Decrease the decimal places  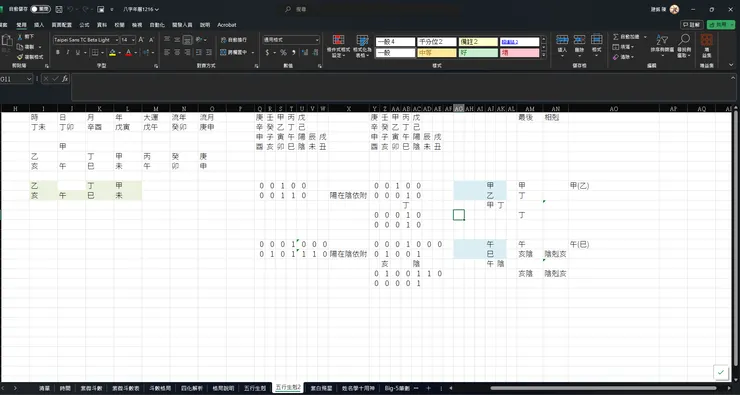pyautogui.click(x=315, y=52)
